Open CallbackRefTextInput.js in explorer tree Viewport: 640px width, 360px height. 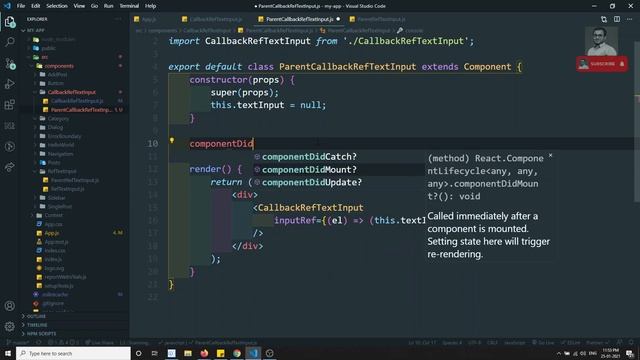[x=77, y=101]
